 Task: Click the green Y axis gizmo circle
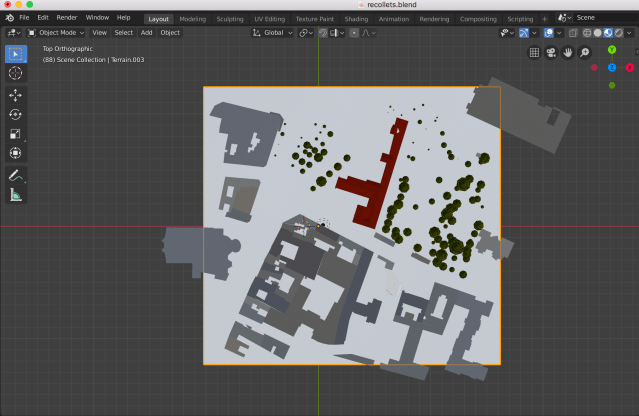point(611,49)
